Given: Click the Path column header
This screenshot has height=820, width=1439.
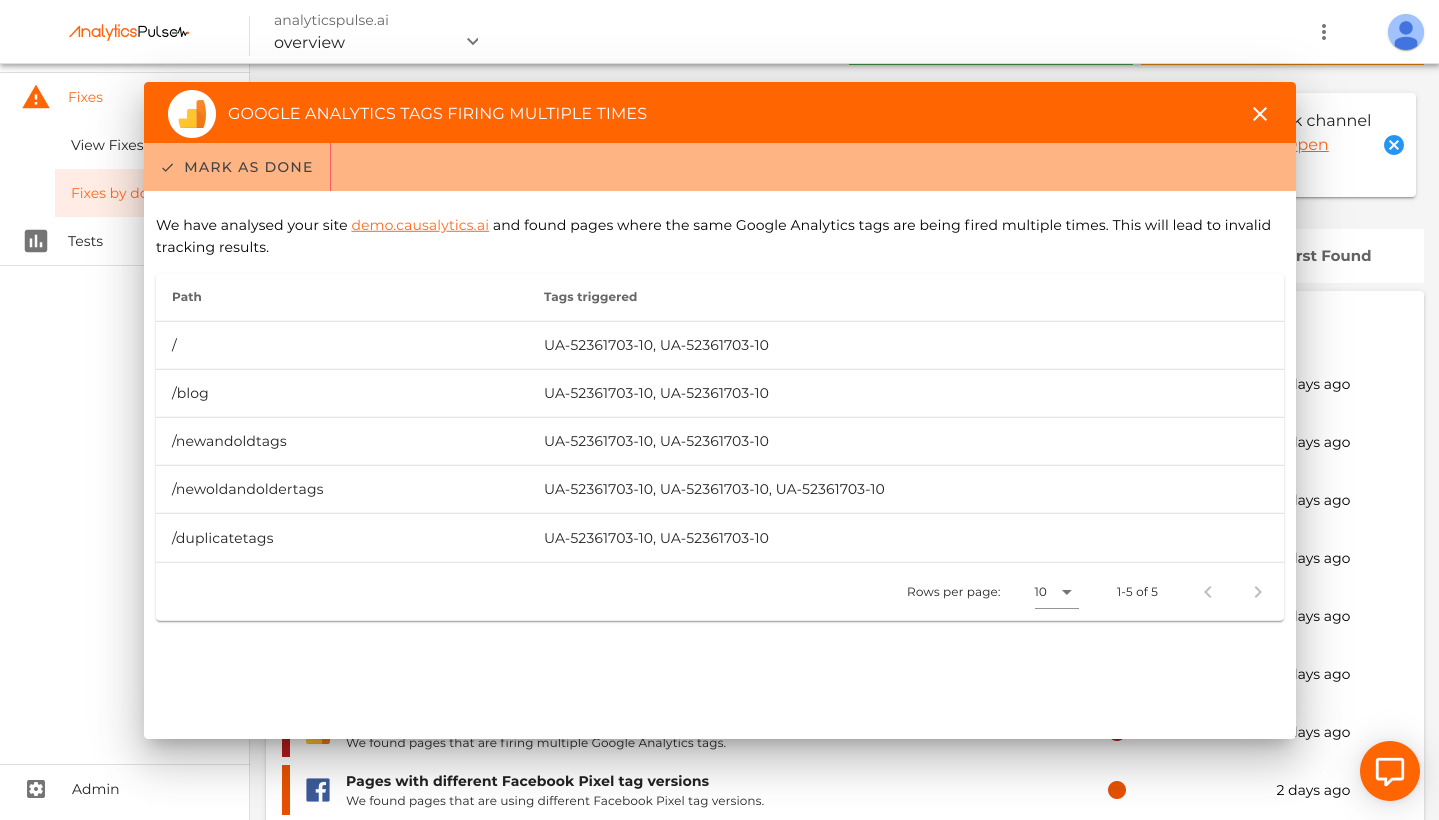Looking at the screenshot, I should coord(187,297).
